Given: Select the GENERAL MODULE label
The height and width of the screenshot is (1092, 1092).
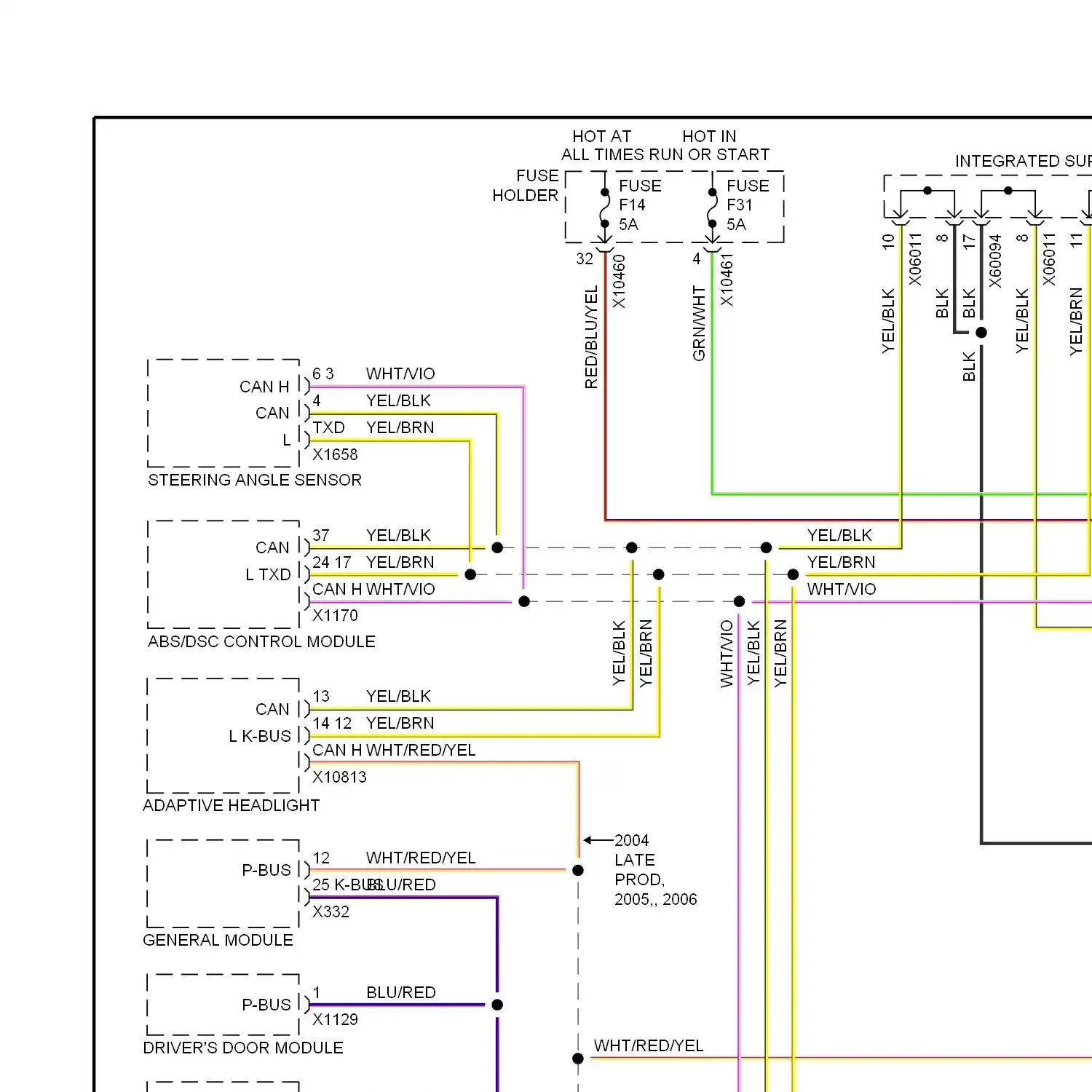Looking at the screenshot, I should pos(218,940).
